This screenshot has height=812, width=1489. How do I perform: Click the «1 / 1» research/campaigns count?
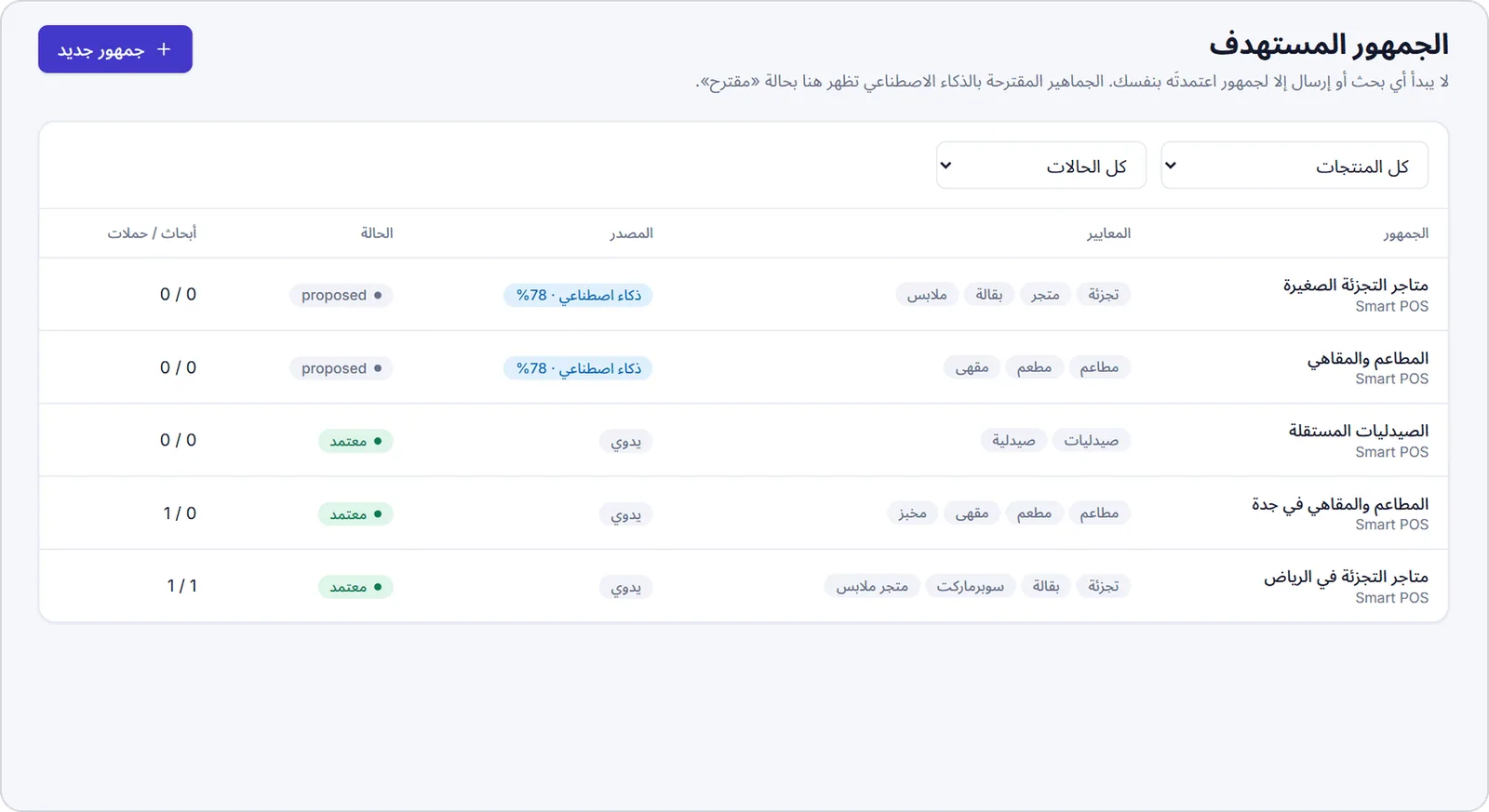point(181,586)
